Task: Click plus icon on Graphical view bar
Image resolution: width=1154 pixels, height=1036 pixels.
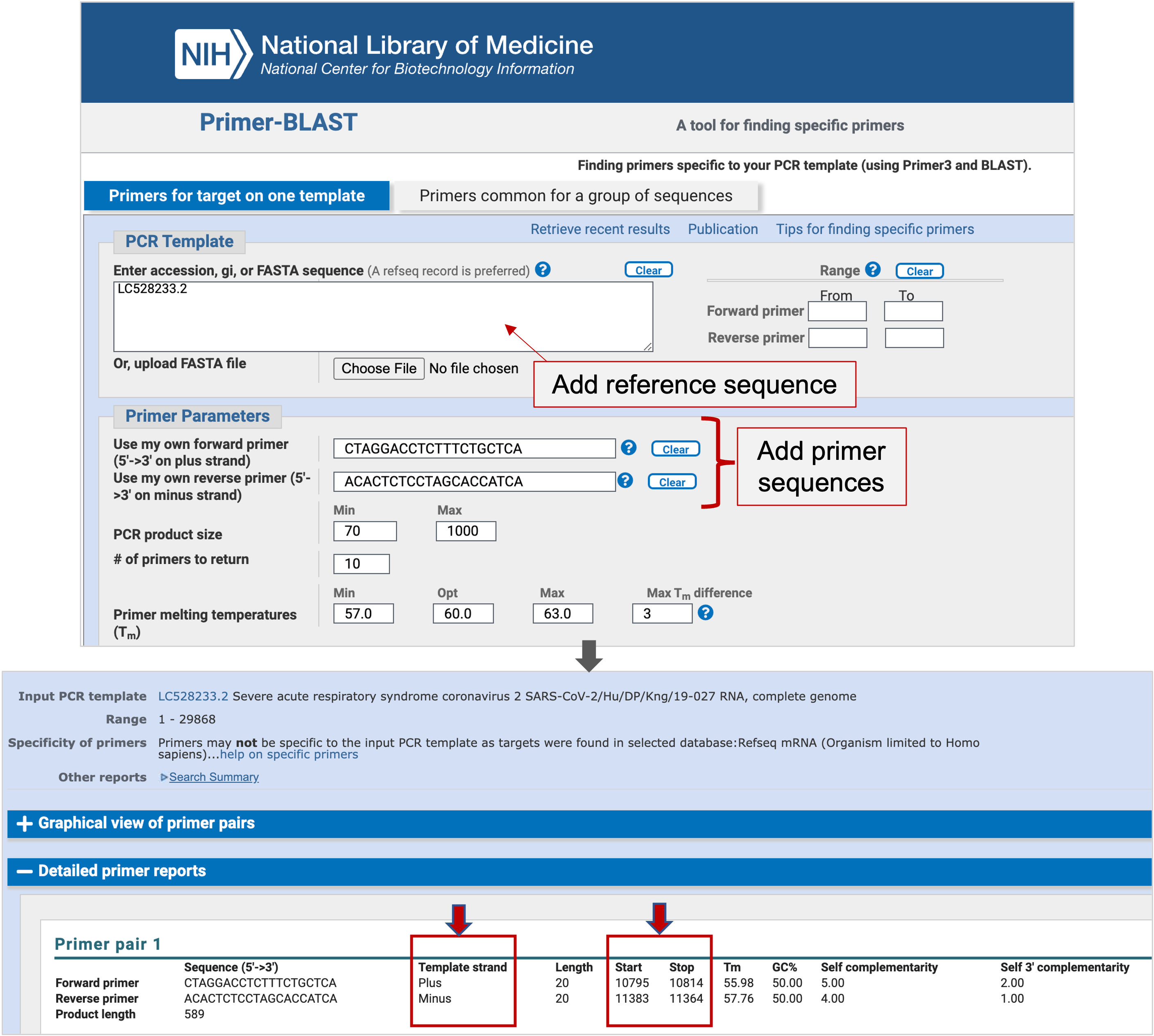Action: pyautogui.click(x=24, y=823)
